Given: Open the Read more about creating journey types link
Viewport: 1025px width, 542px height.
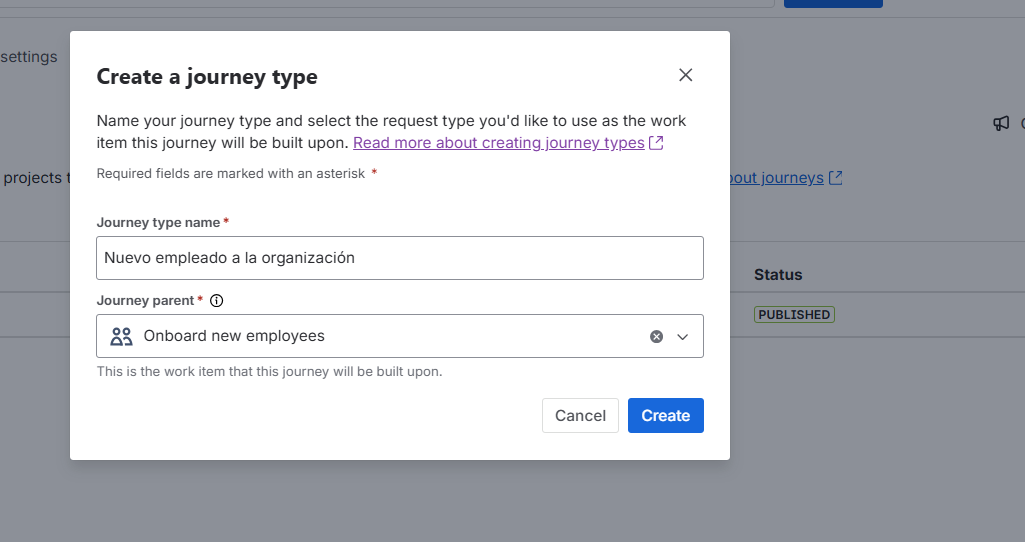Looking at the screenshot, I should click(498, 143).
